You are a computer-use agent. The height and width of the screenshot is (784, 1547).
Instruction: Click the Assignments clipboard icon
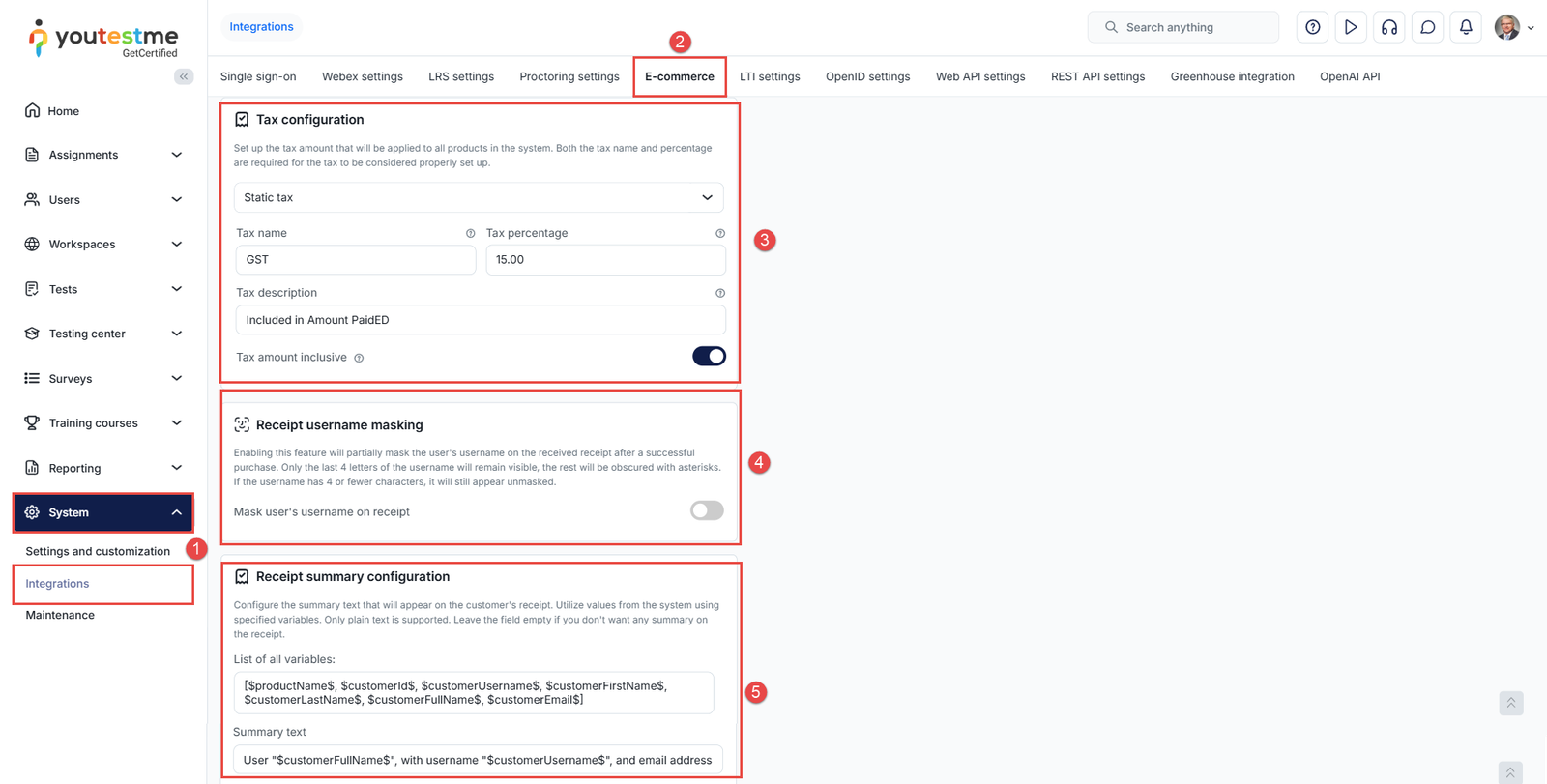[x=32, y=155]
